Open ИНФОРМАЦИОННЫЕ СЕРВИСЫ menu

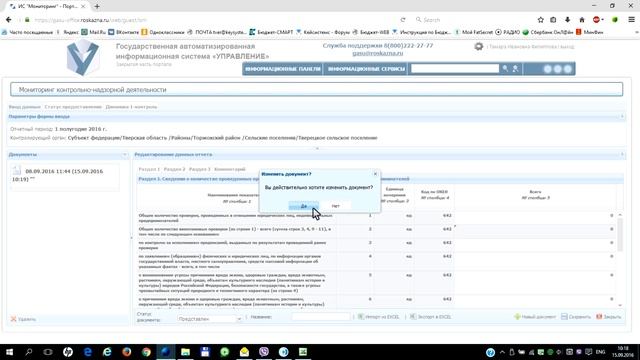click(x=366, y=69)
